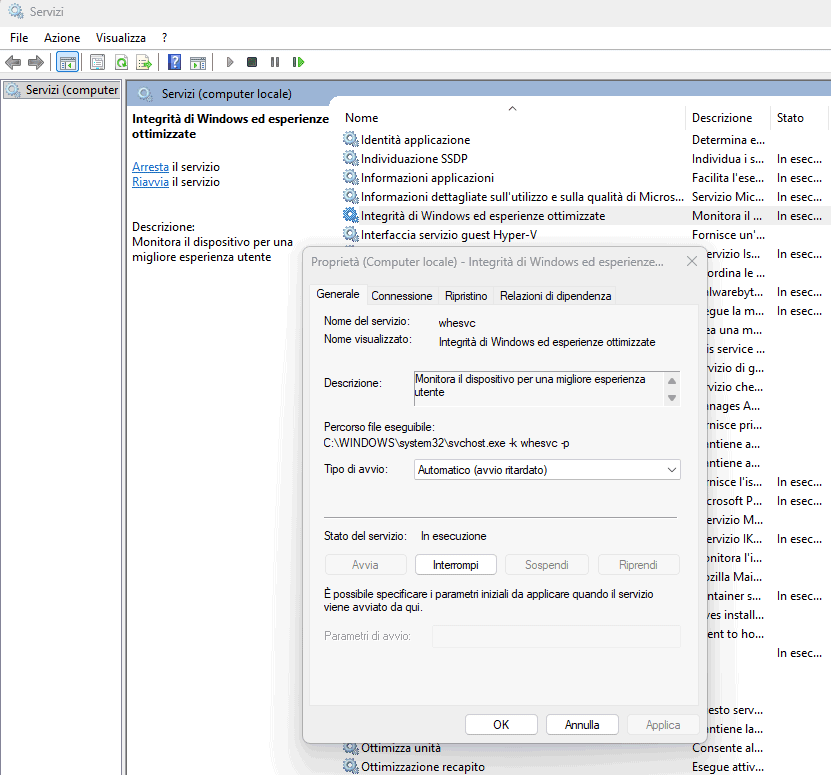Screen dimensions: 831x775
Task: Click the Stop service square icon
Action: [x=252, y=63]
